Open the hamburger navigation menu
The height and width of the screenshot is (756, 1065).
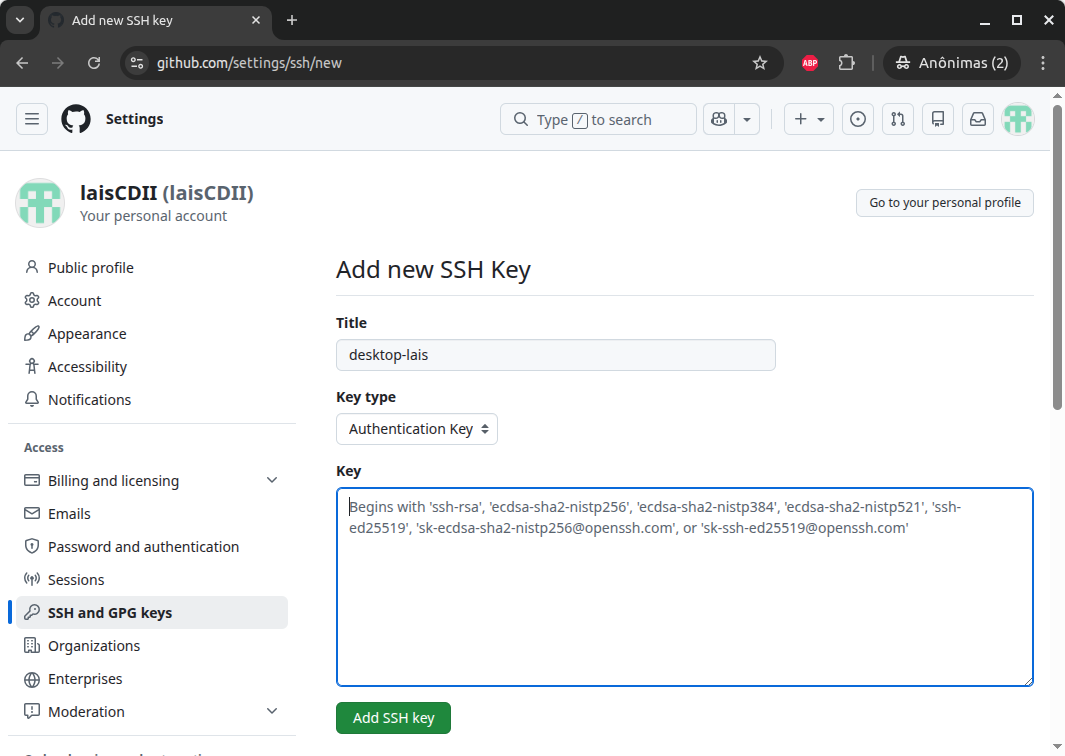32,119
